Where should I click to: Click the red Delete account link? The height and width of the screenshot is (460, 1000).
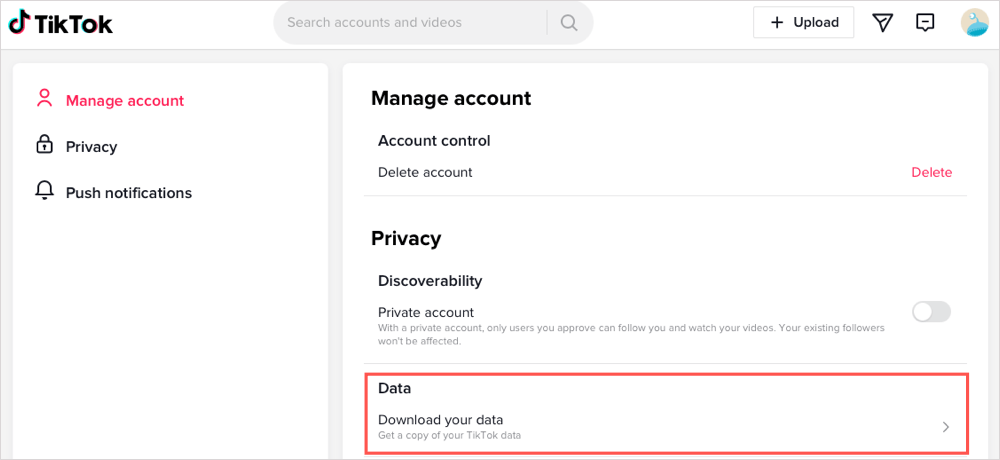point(931,172)
